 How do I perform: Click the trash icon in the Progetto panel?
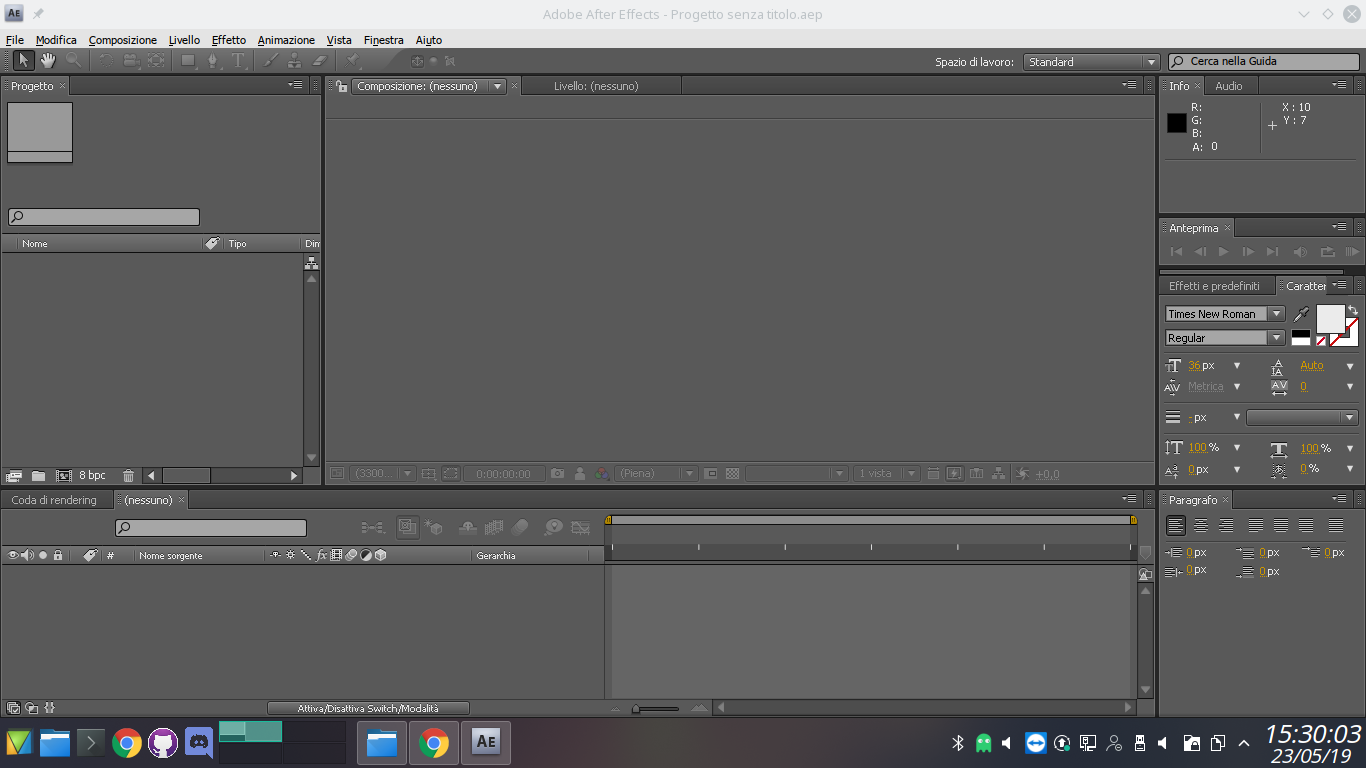[x=128, y=476]
